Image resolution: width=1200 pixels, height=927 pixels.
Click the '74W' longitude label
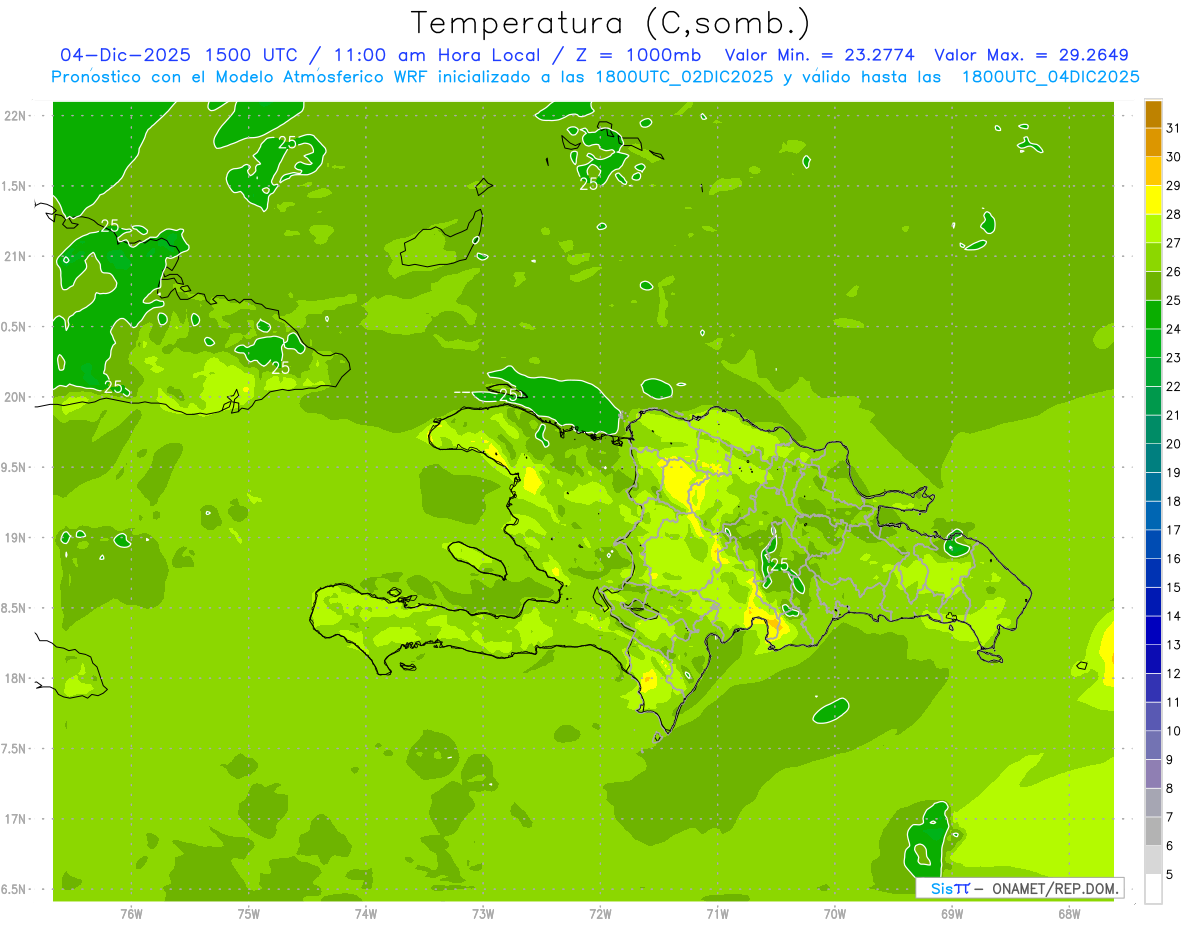click(366, 913)
